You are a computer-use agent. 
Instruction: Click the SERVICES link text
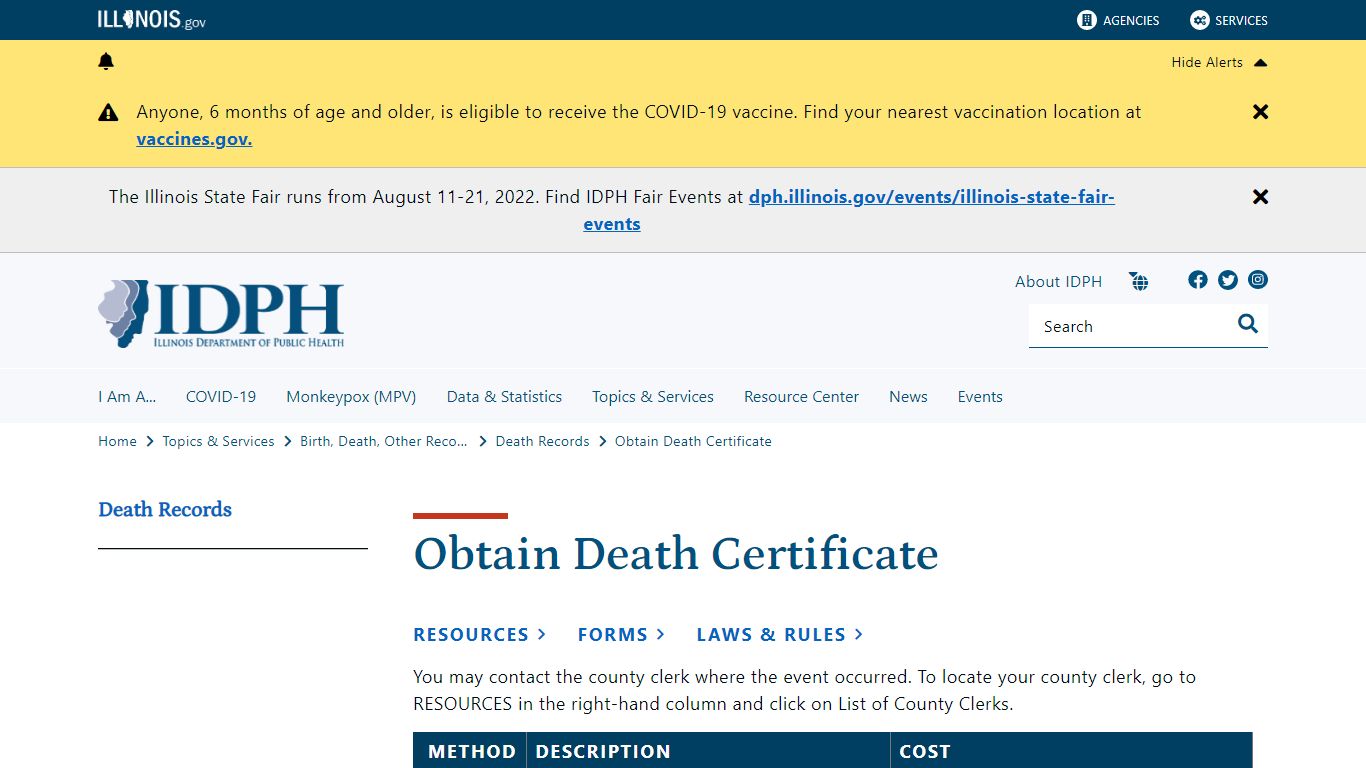coord(1241,20)
